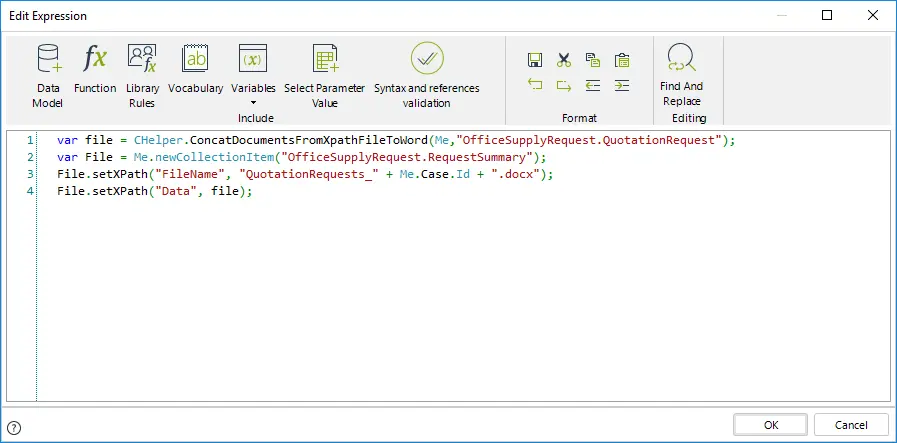Insert a Function with the fx icon

[x=94, y=69]
